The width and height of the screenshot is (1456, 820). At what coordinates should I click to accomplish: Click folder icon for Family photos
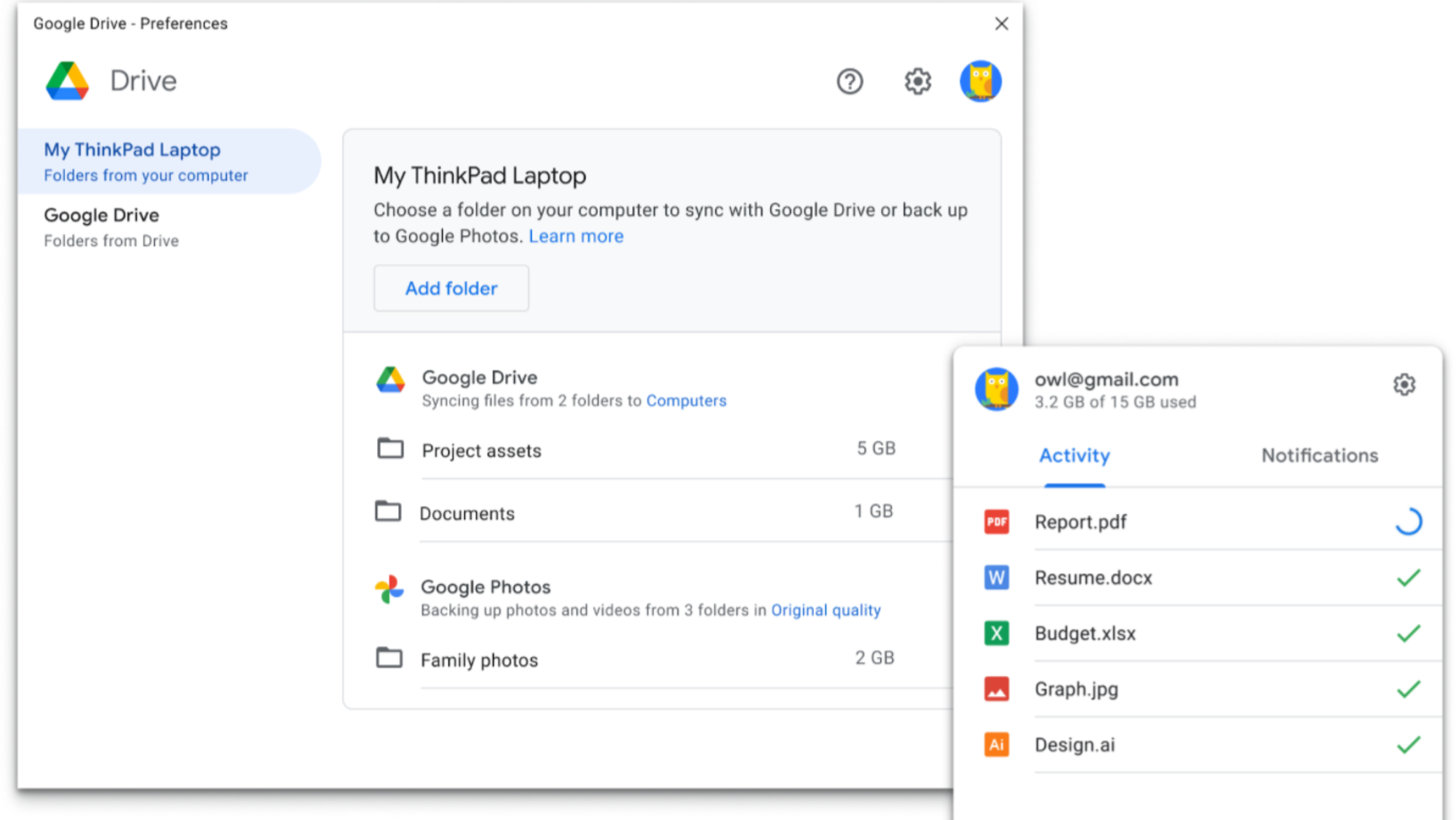click(389, 658)
